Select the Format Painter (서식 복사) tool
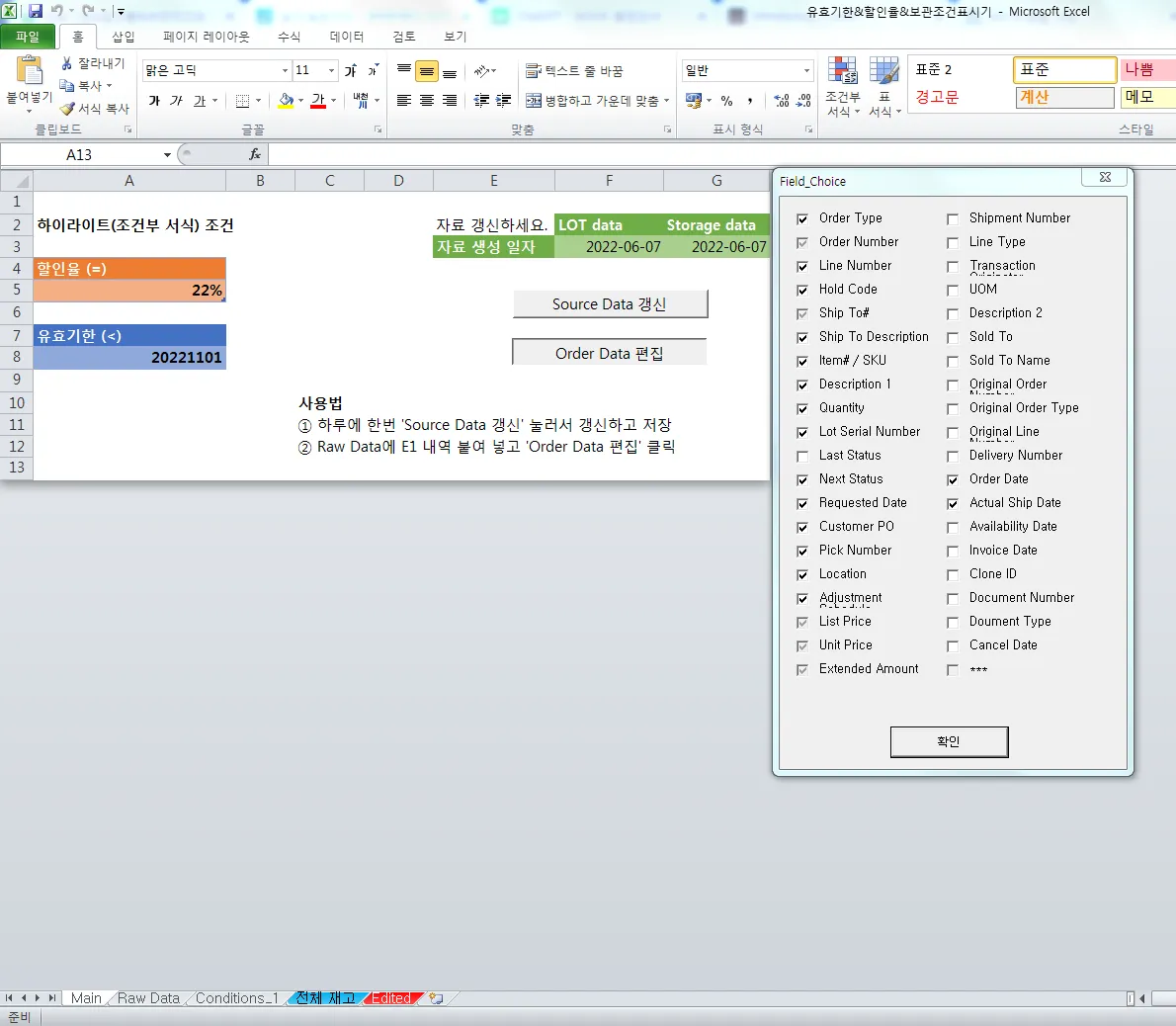This screenshot has height=1026, width=1176. coord(67,109)
